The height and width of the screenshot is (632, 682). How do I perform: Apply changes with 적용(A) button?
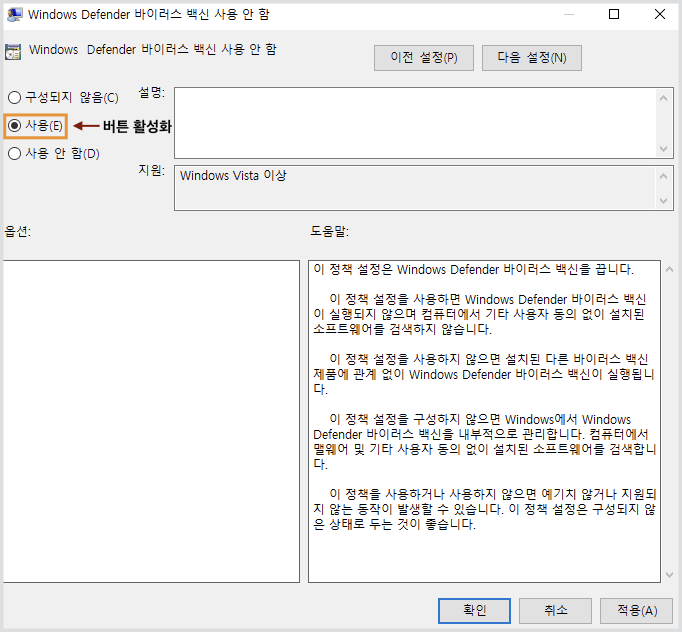pos(637,610)
